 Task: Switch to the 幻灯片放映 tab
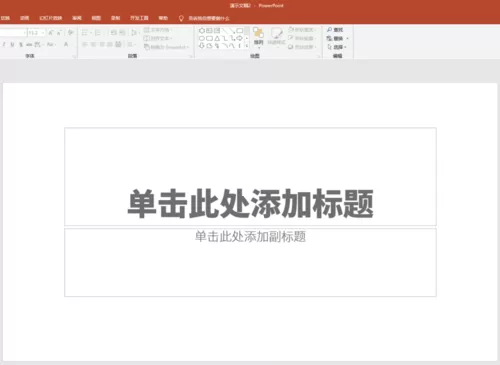tap(51, 18)
